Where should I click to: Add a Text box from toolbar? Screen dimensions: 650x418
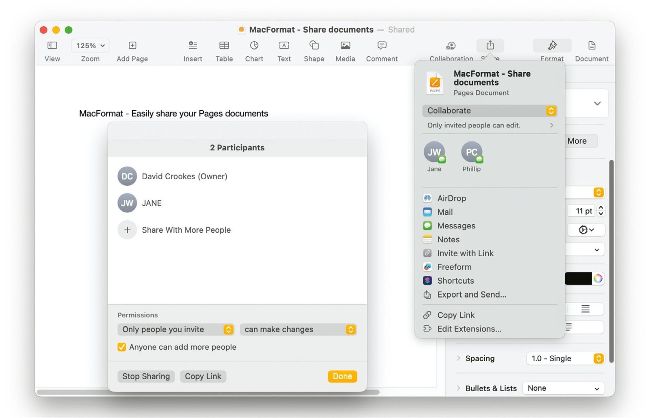(284, 46)
